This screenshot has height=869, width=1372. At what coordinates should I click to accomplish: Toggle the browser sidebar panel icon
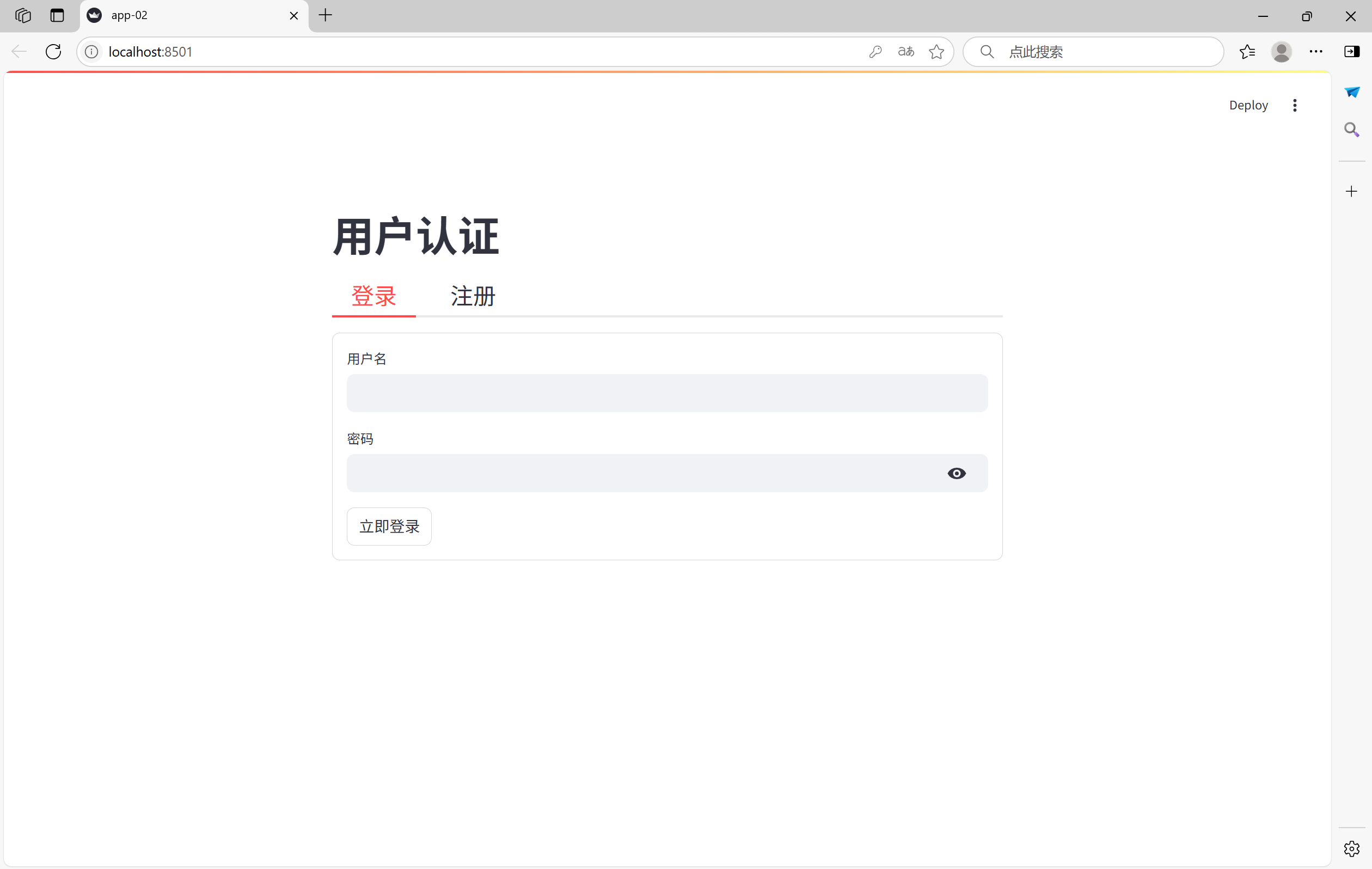[1351, 52]
